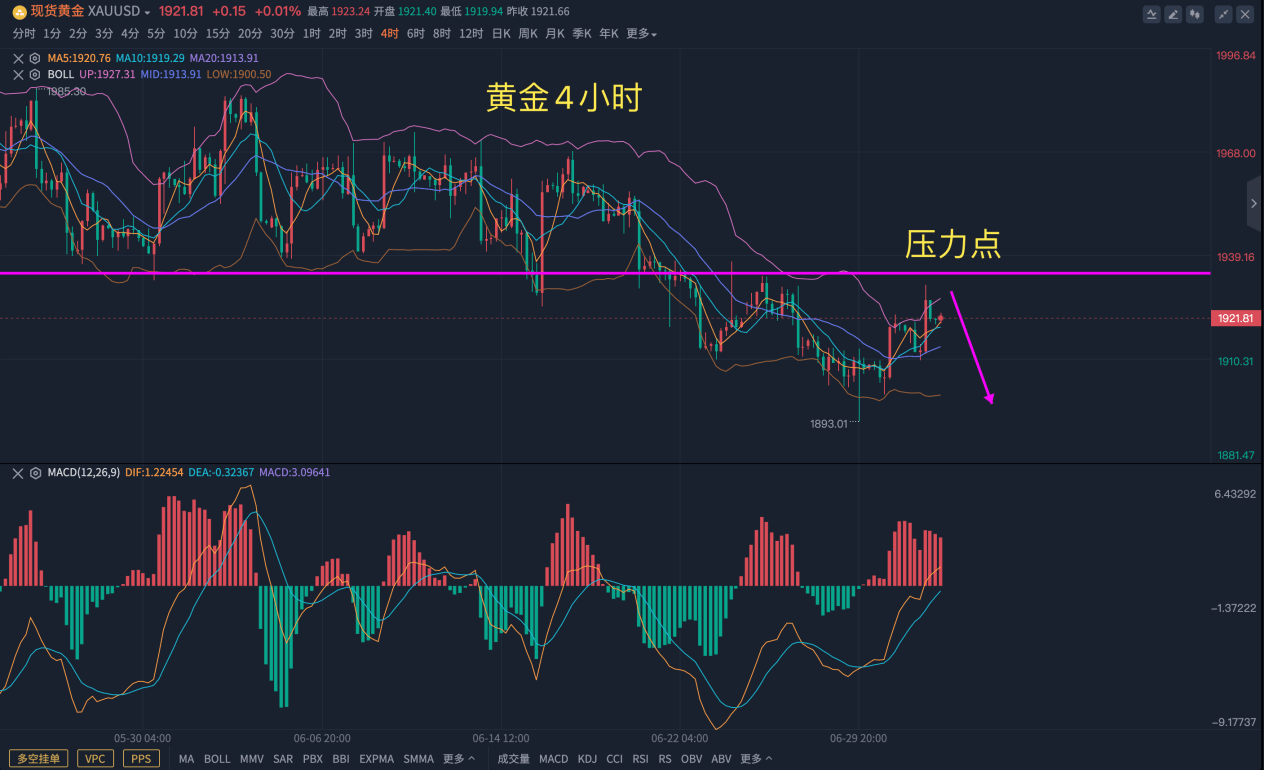
Task: Open MACD indicator settings hexagon icon
Action: tap(35, 472)
